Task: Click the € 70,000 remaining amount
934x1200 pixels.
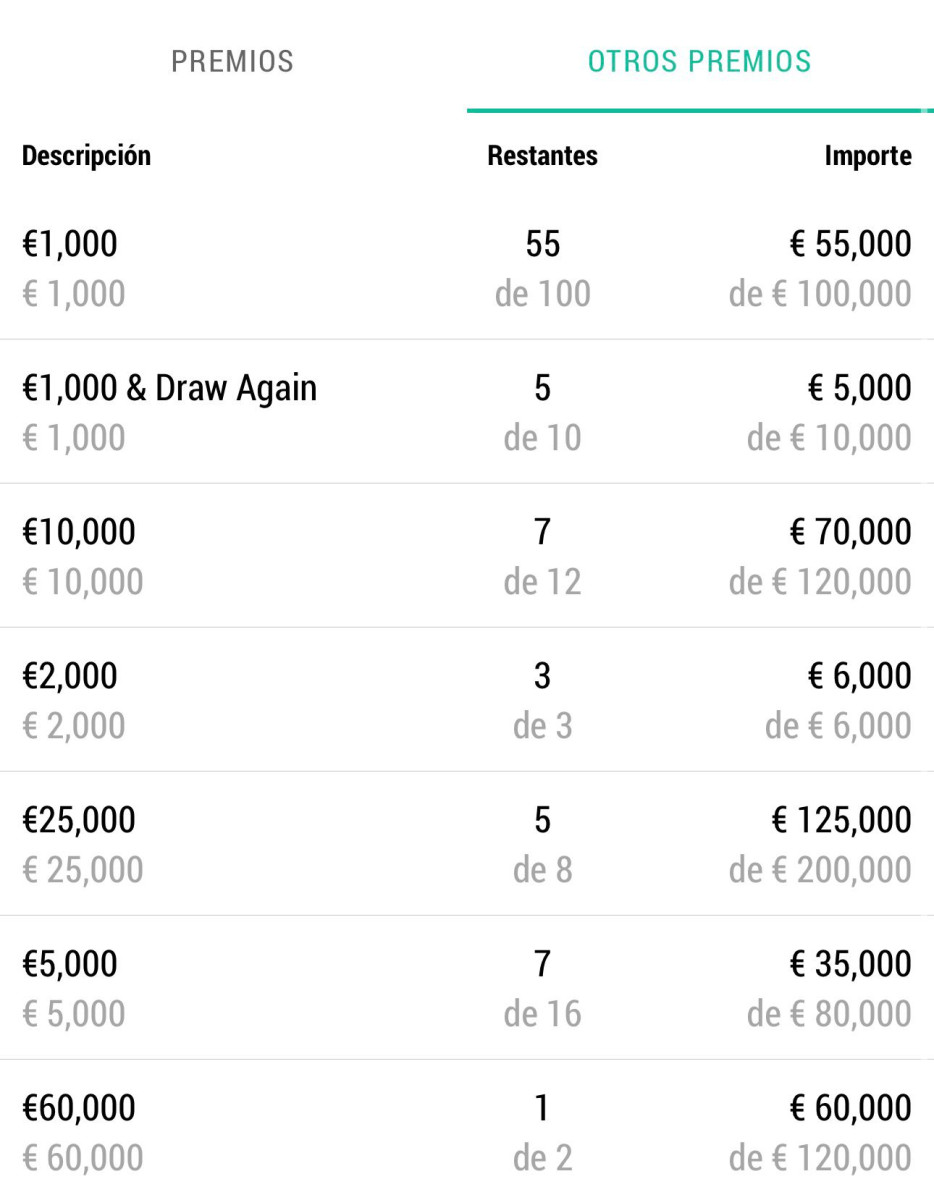Action: [x=848, y=532]
